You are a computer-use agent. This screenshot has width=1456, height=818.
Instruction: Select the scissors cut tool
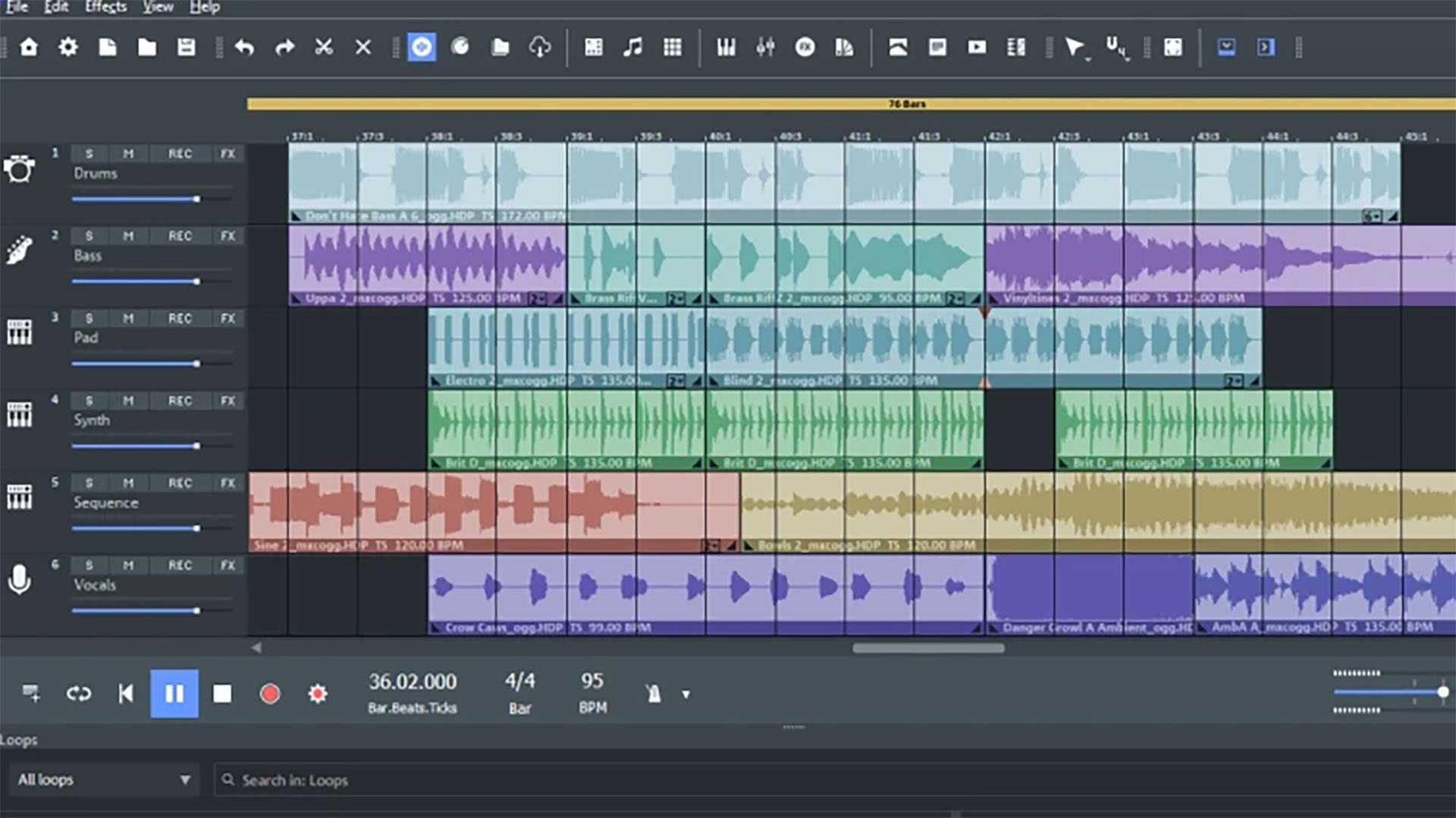[x=324, y=47]
